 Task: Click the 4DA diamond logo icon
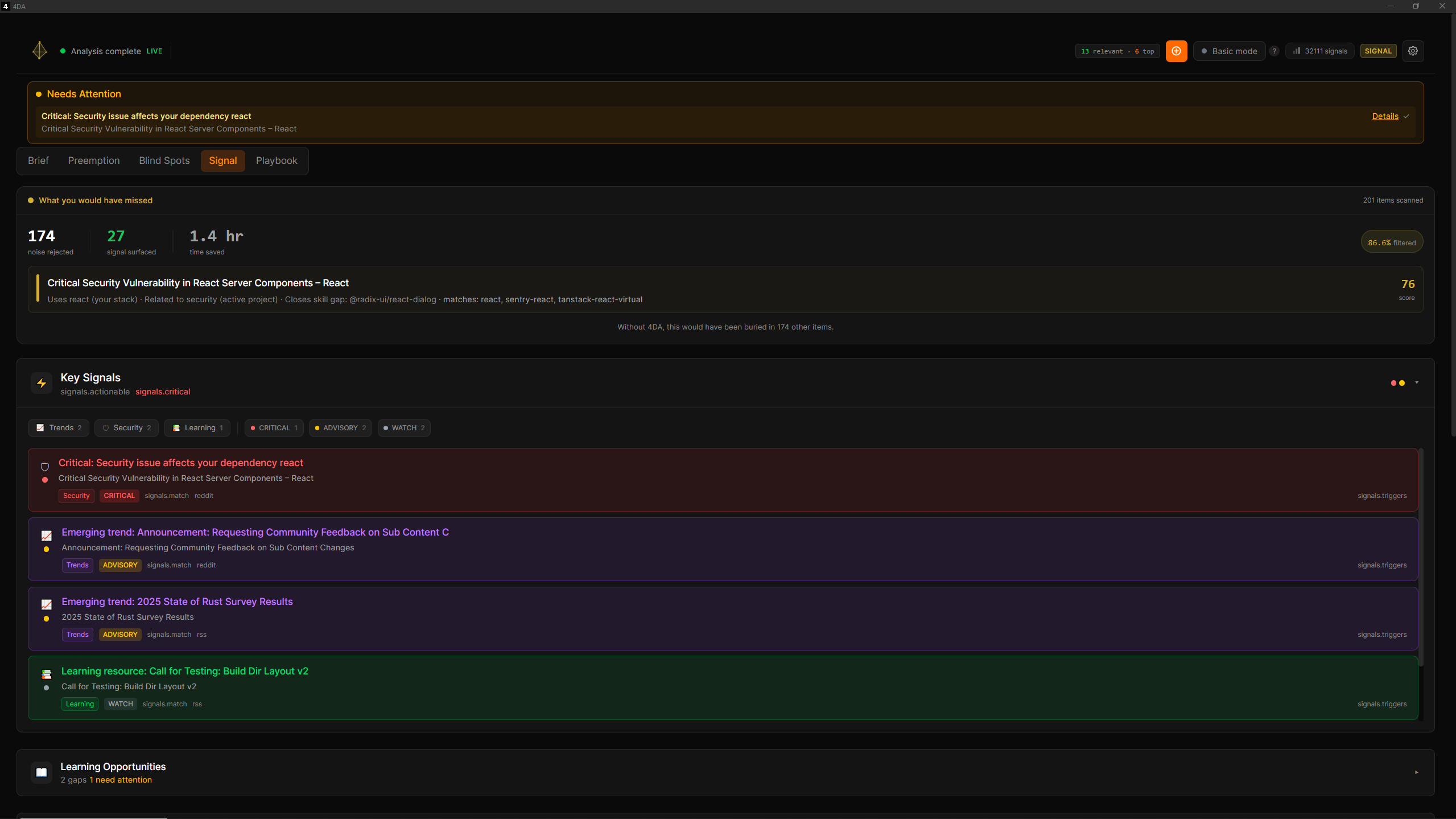click(40, 51)
